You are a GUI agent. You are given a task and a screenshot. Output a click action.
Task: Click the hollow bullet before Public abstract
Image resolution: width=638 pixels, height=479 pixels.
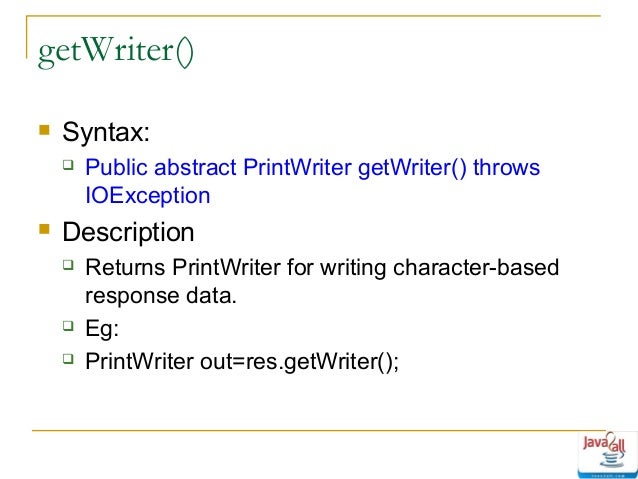click(69, 166)
